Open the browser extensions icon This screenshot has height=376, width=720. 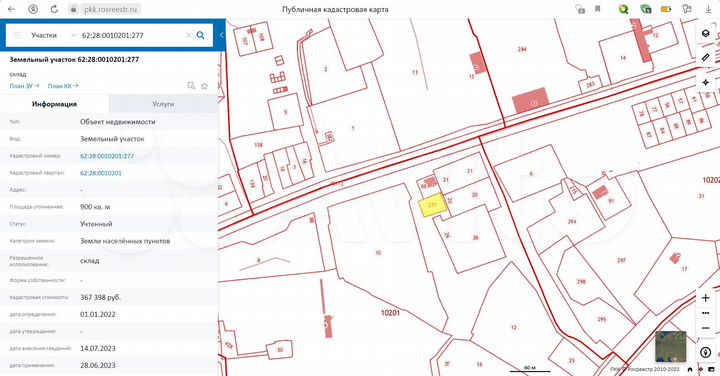(687, 9)
